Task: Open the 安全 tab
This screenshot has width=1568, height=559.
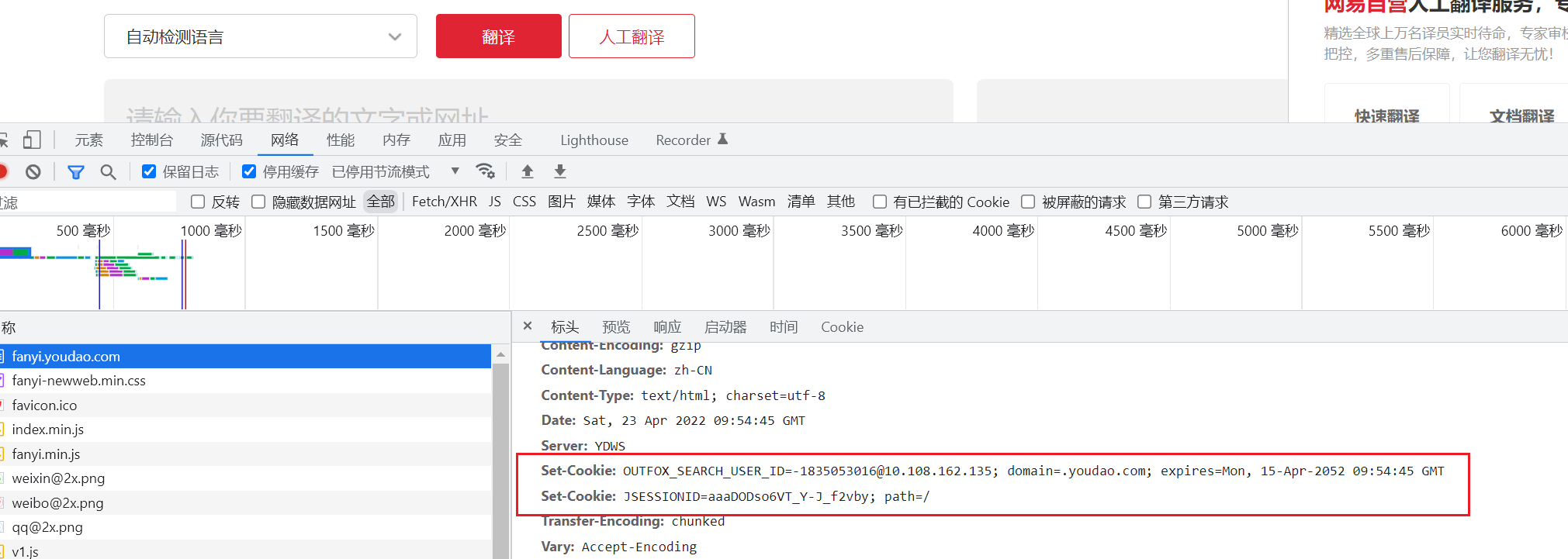Action: (x=508, y=140)
